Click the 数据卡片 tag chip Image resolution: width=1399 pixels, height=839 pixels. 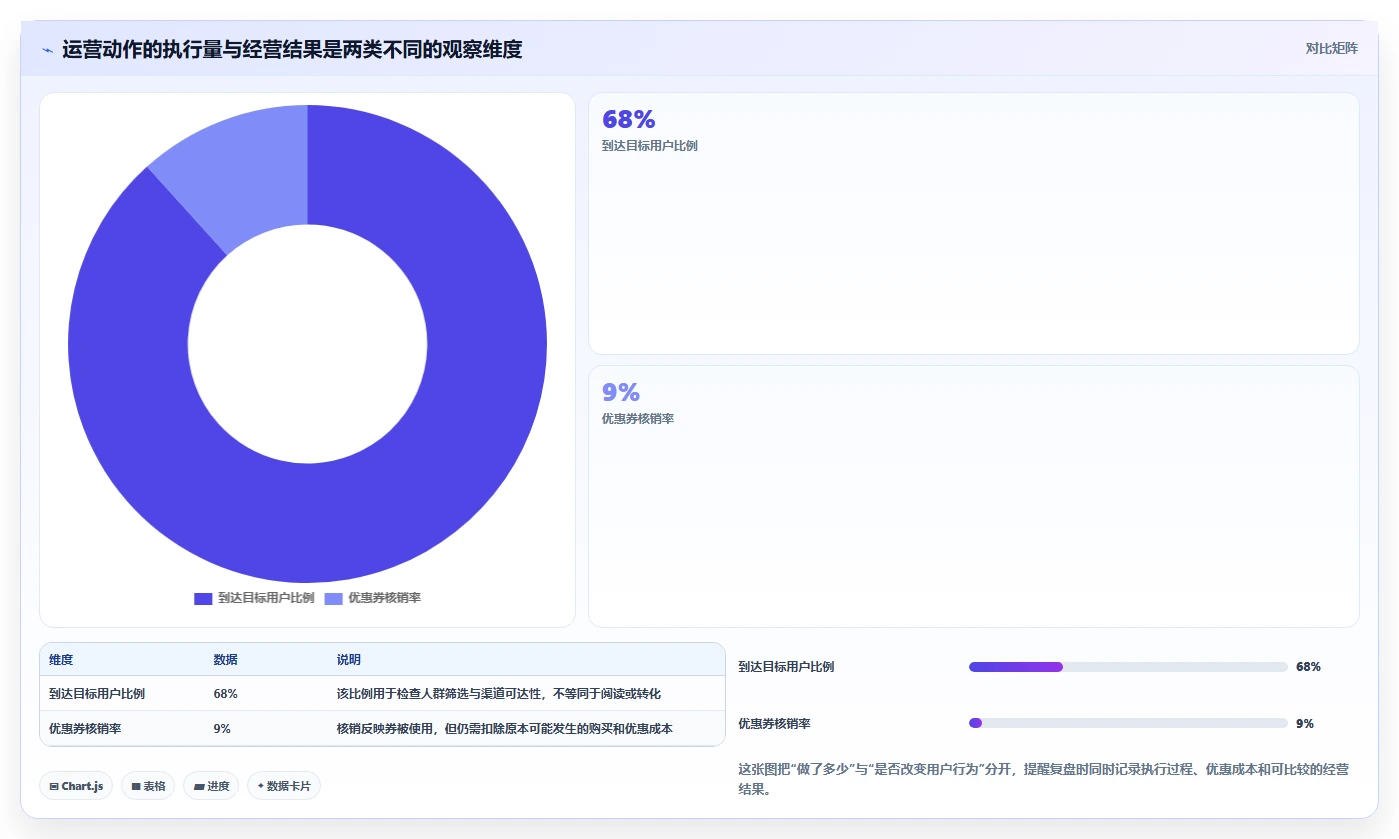[x=284, y=786]
